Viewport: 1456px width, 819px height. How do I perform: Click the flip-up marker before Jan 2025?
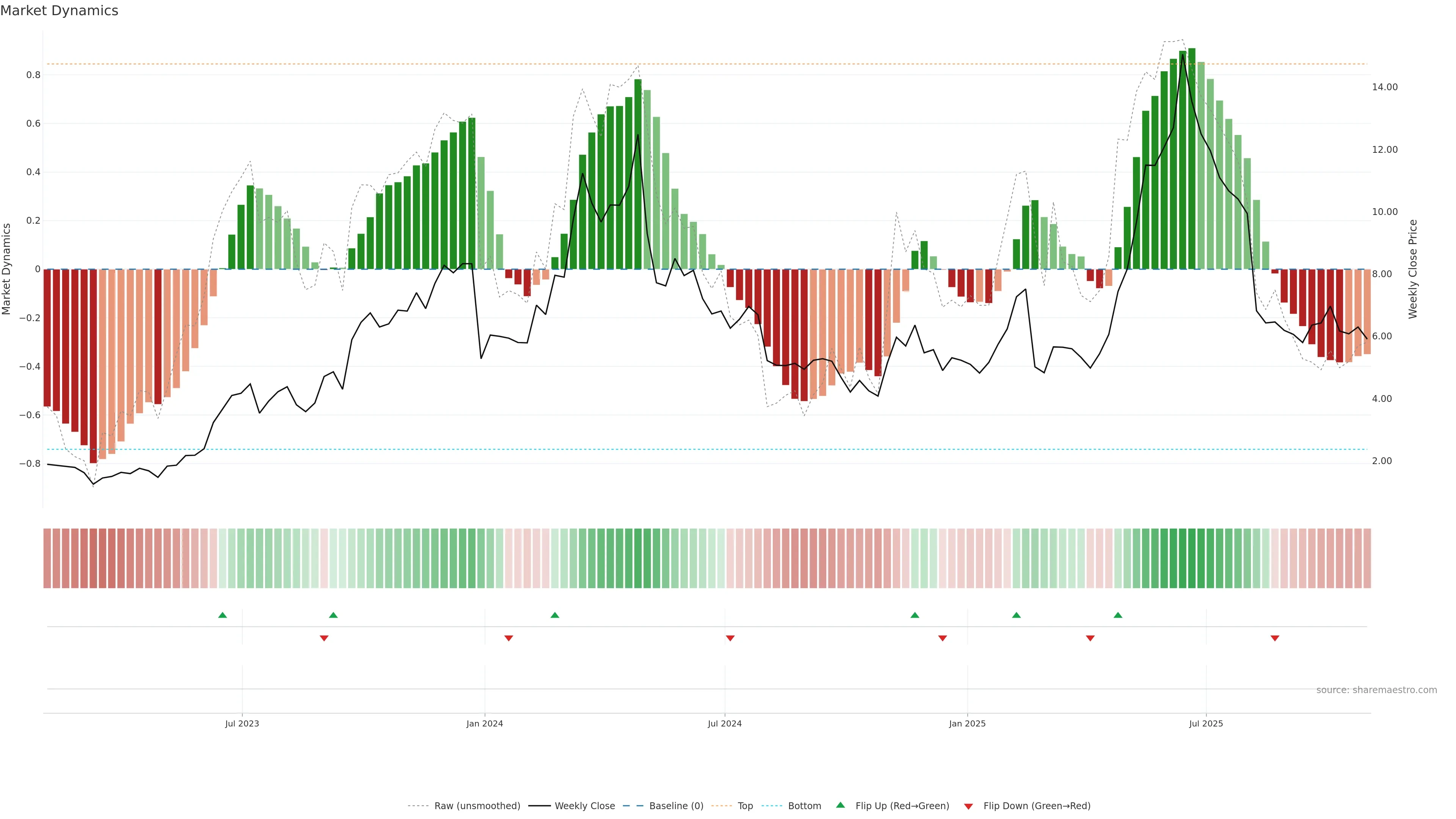(x=915, y=615)
